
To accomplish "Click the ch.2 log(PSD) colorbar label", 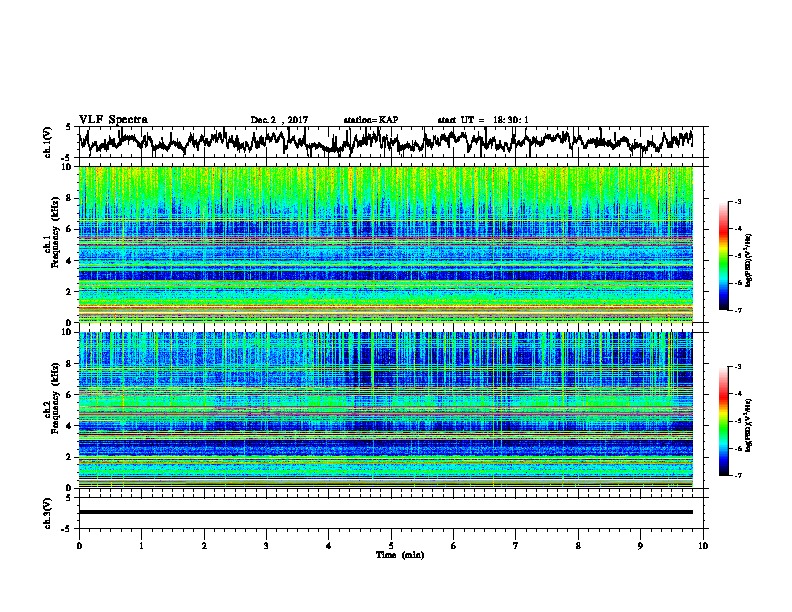I will point(749,425).
